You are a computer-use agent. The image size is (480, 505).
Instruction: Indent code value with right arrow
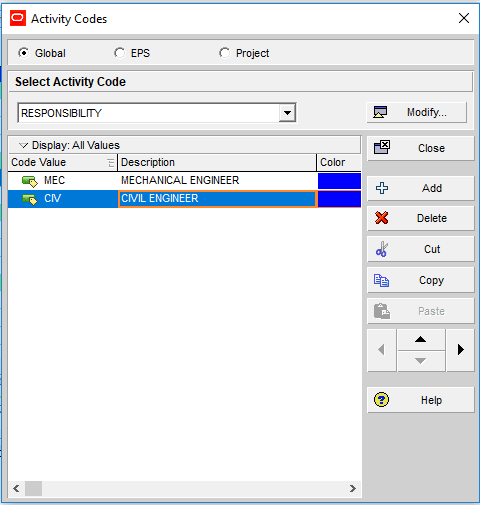[460, 350]
